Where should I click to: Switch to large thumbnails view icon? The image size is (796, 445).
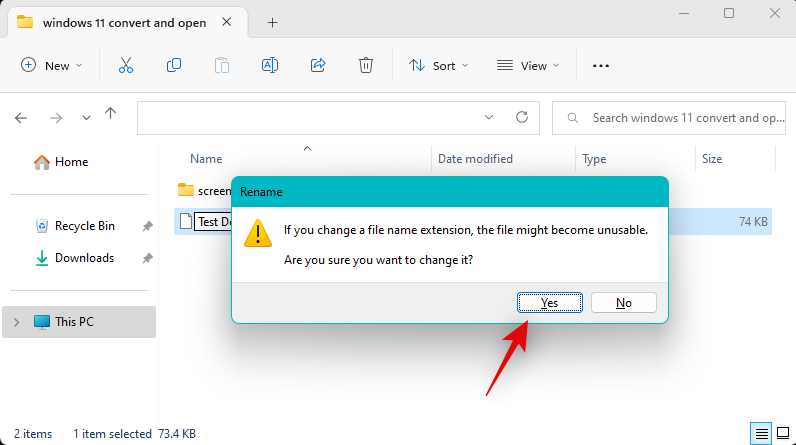[783, 433]
